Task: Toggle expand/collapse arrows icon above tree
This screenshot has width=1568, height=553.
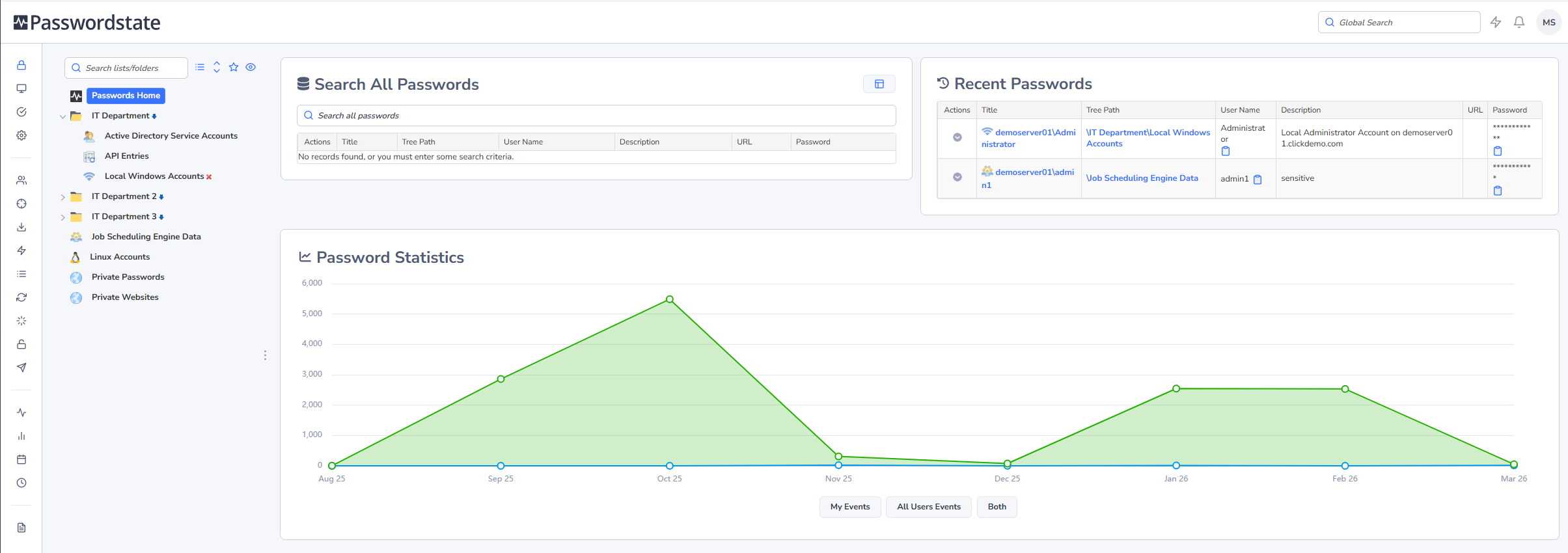Action: [217, 67]
